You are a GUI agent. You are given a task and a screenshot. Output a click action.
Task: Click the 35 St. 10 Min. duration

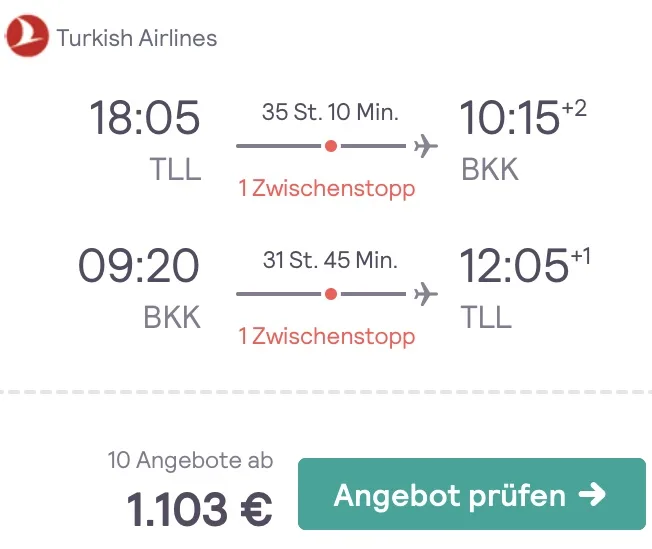pos(330,112)
